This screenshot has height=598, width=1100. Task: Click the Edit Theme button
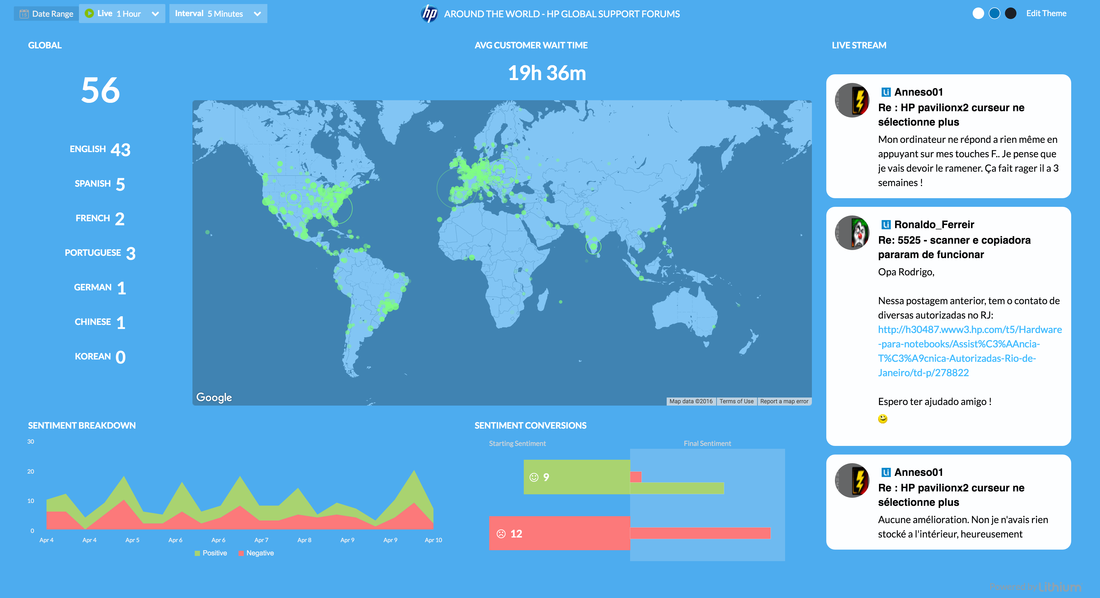[x=1046, y=14]
